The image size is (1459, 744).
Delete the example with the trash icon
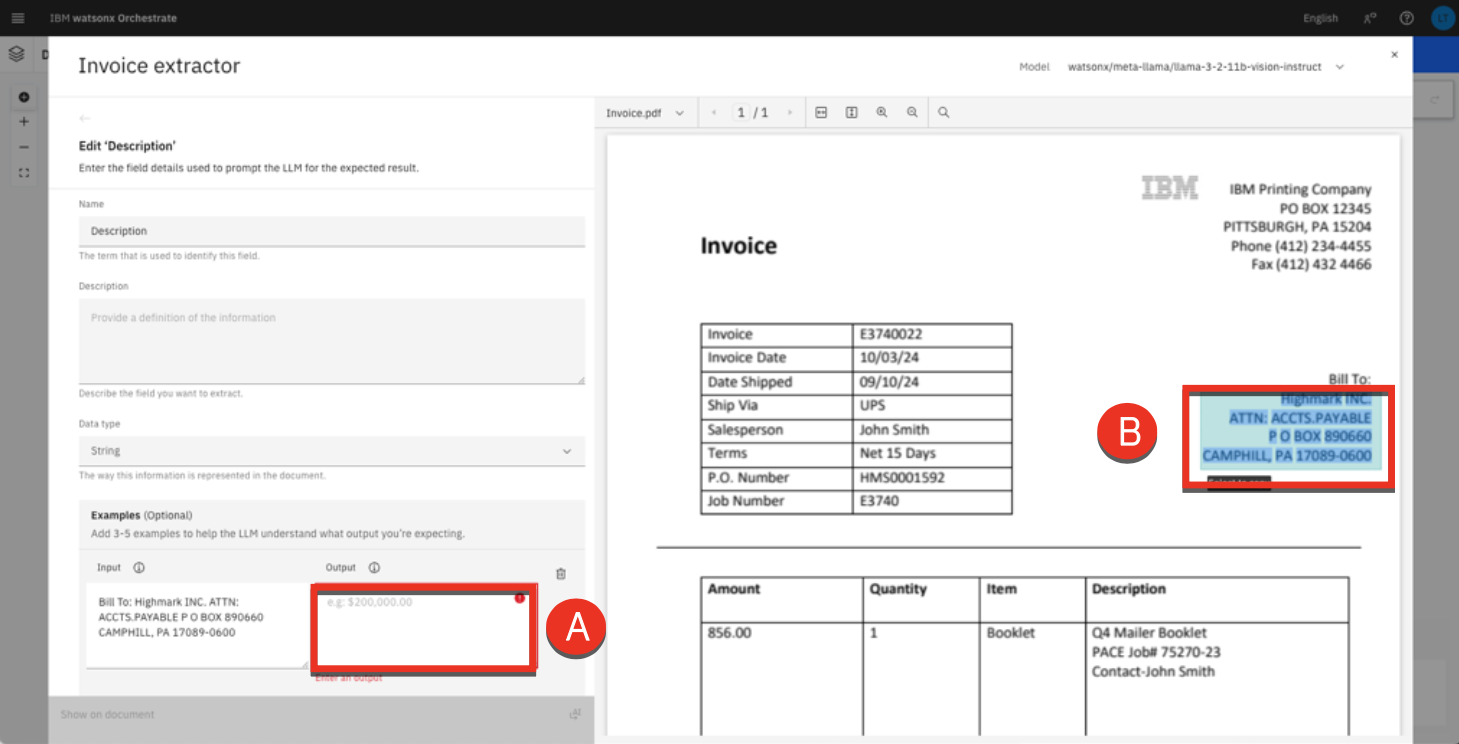pos(560,574)
